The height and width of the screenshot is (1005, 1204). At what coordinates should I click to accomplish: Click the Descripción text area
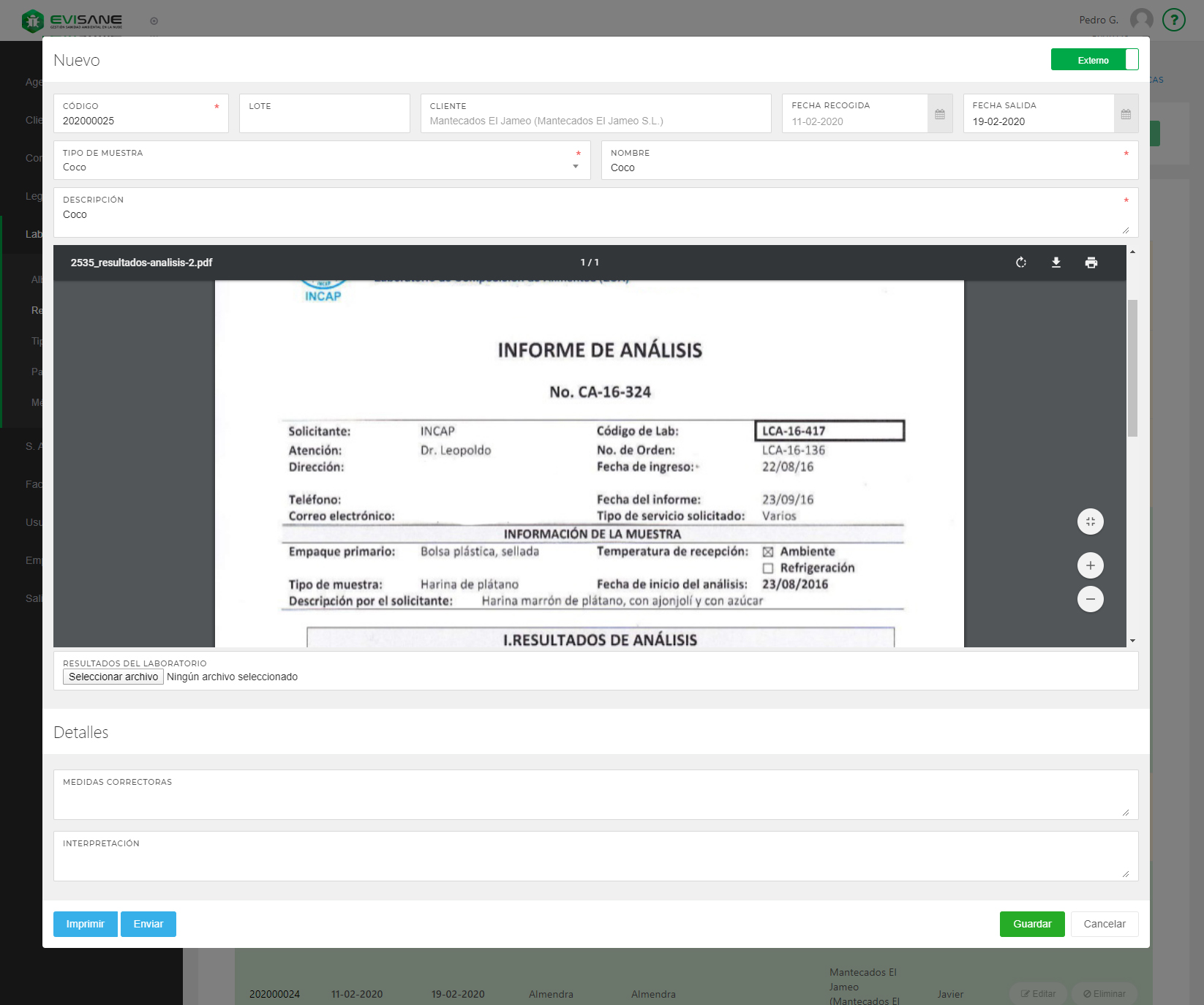pyautogui.click(x=596, y=212)
